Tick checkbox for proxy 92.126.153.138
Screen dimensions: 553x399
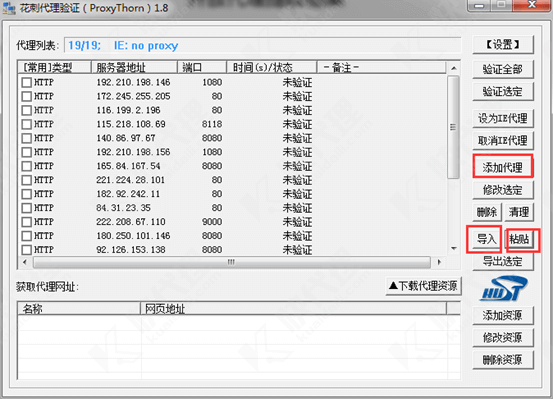coord(26,250)
